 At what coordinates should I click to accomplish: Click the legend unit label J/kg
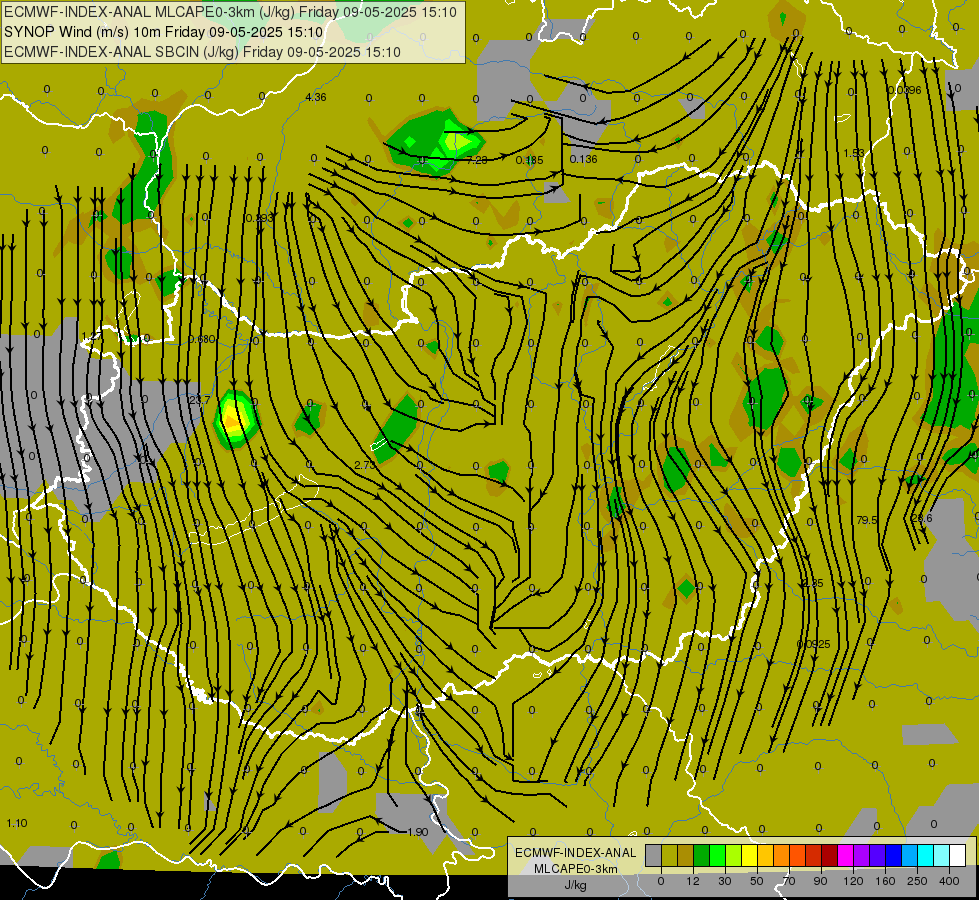click(x=576, y=885)
